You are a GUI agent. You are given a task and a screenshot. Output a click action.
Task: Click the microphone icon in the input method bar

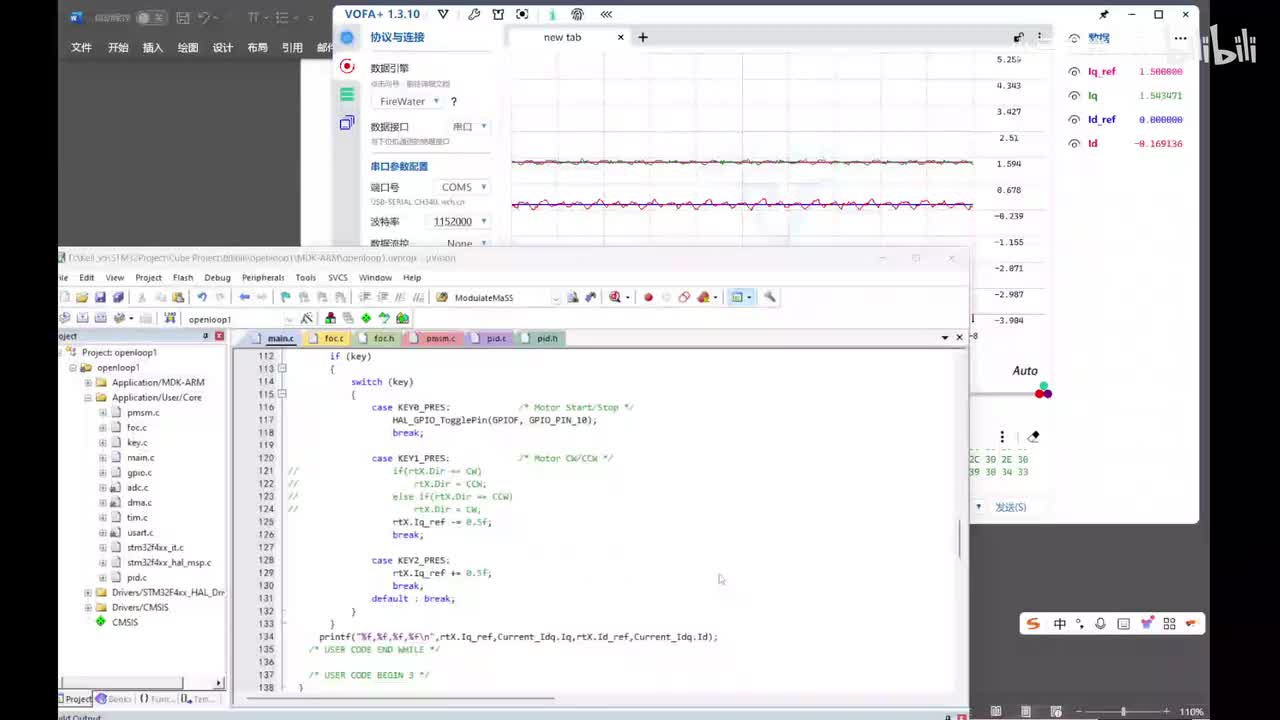[1101, 624]
